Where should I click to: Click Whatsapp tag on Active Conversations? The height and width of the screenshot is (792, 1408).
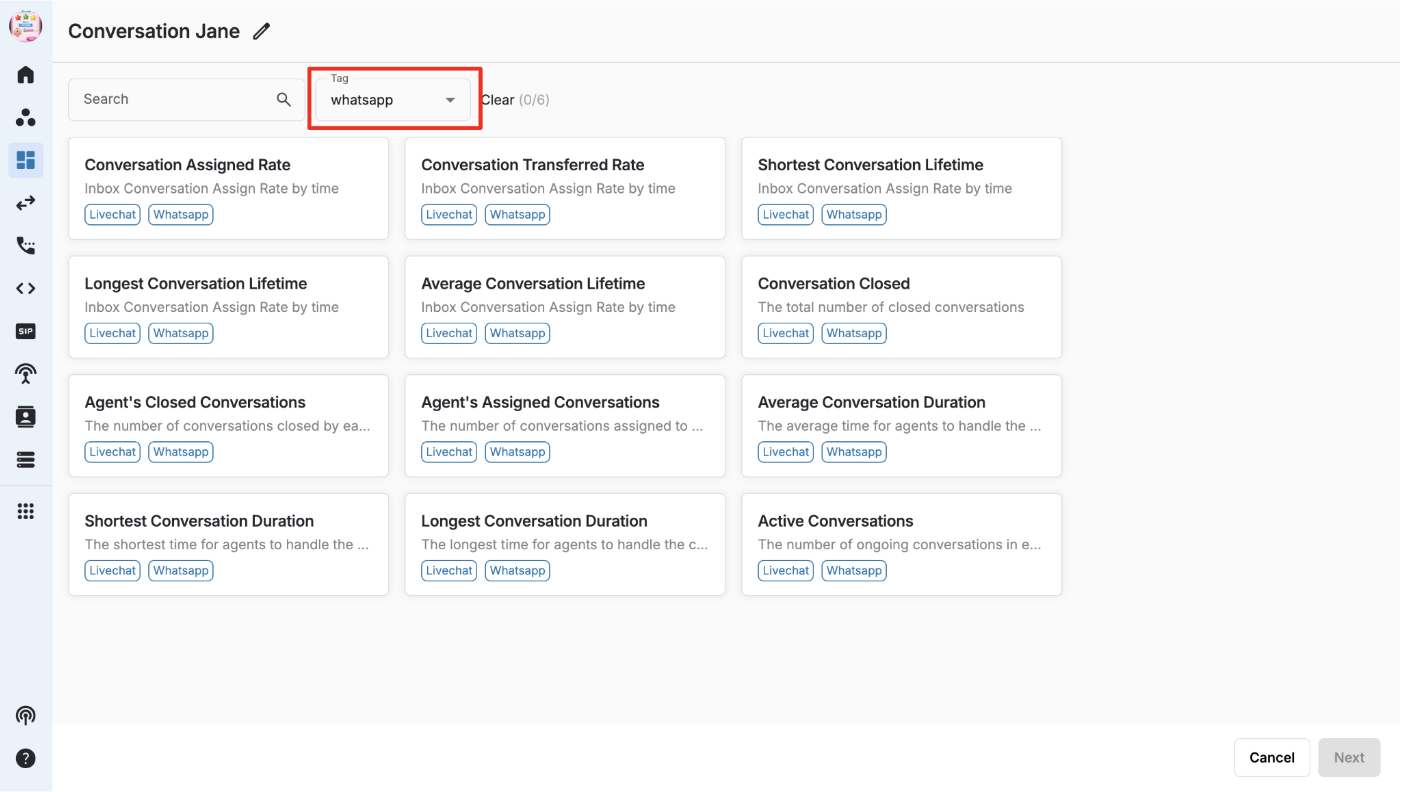pos(854,571)
